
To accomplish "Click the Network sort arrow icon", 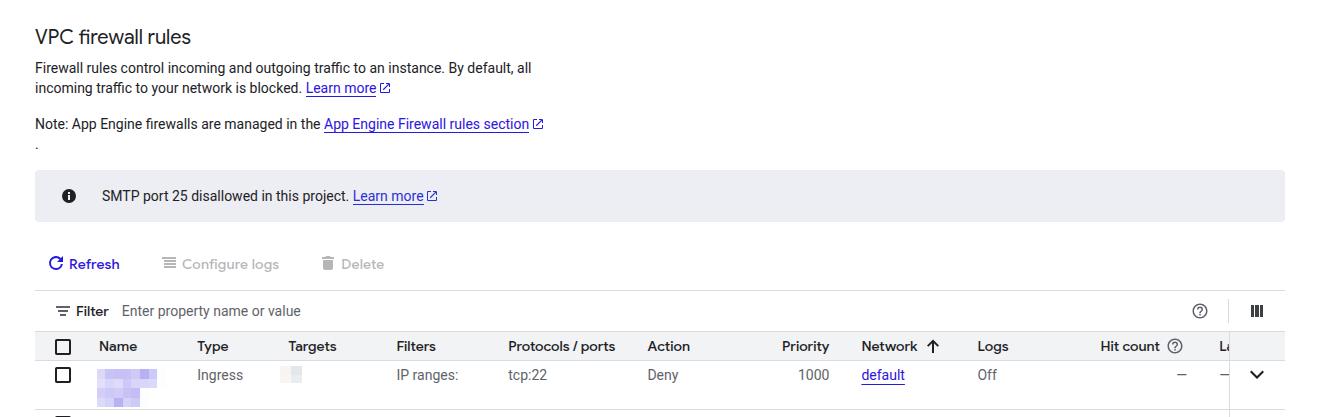I will coord(933,346).
